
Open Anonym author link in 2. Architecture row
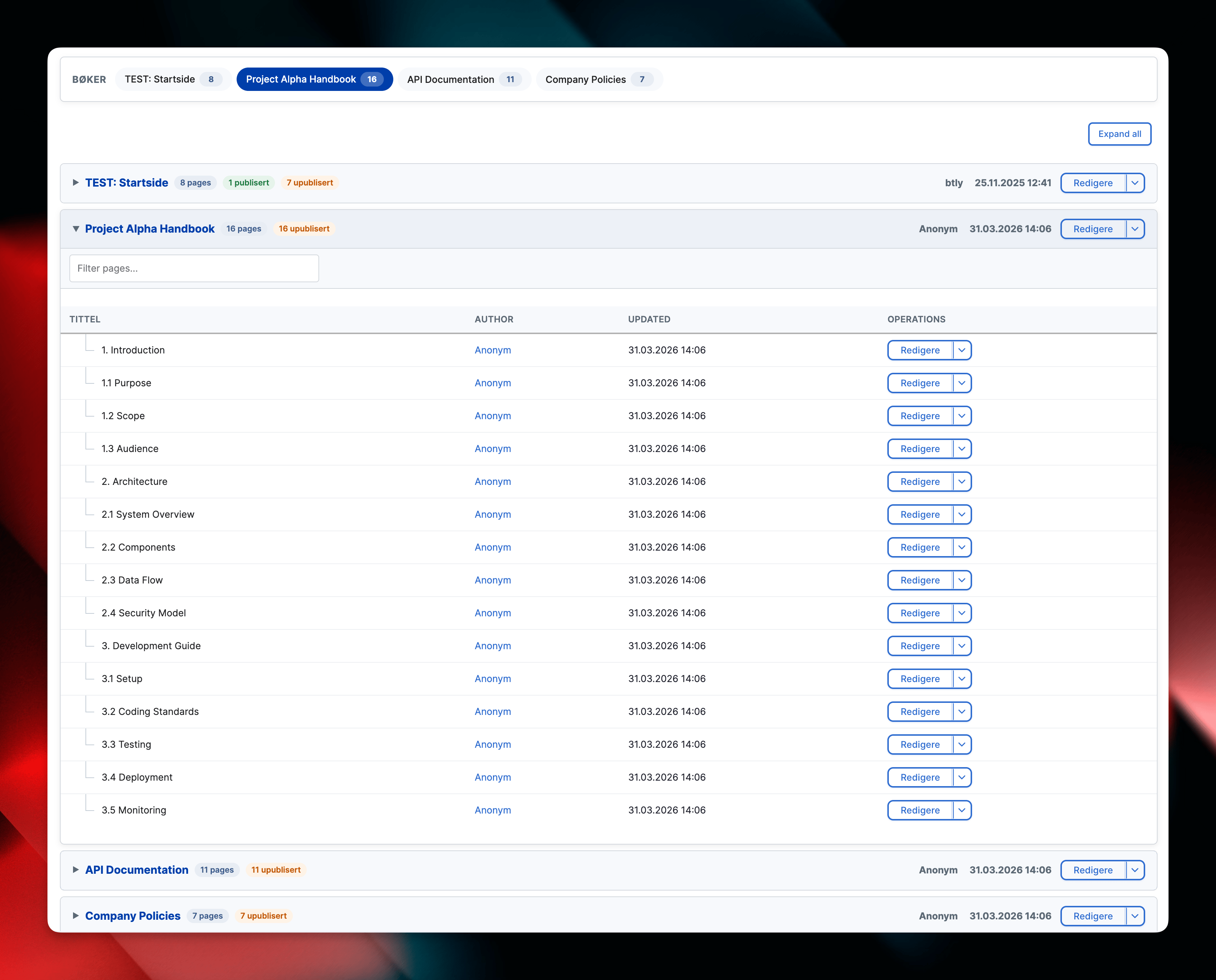[492, 482]
